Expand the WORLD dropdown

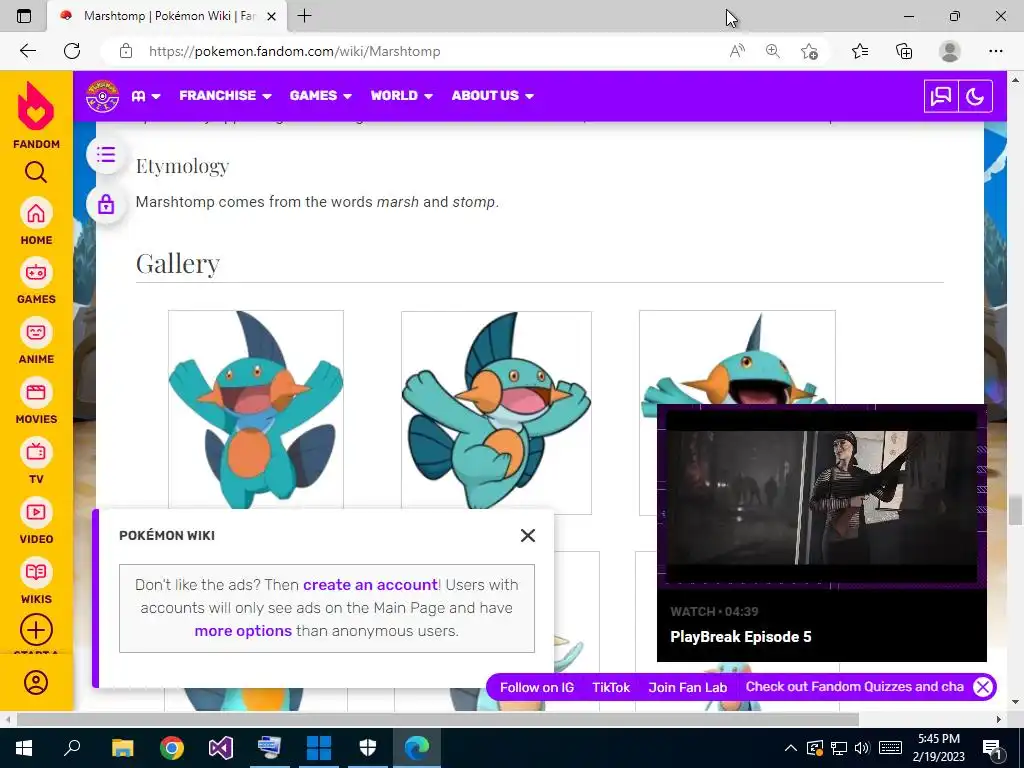(x=402, y=95)
